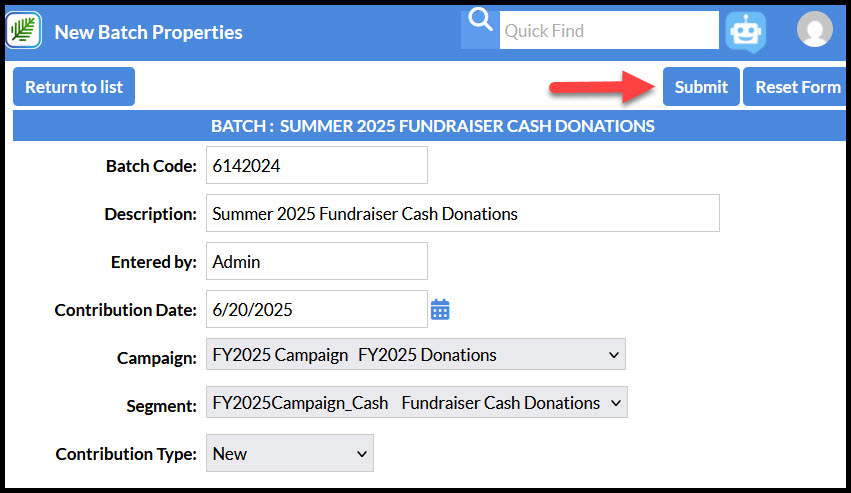This screenshot has height=493, width=851.
Task: Expand the Campaign dropdown
Action: [416, 355]
